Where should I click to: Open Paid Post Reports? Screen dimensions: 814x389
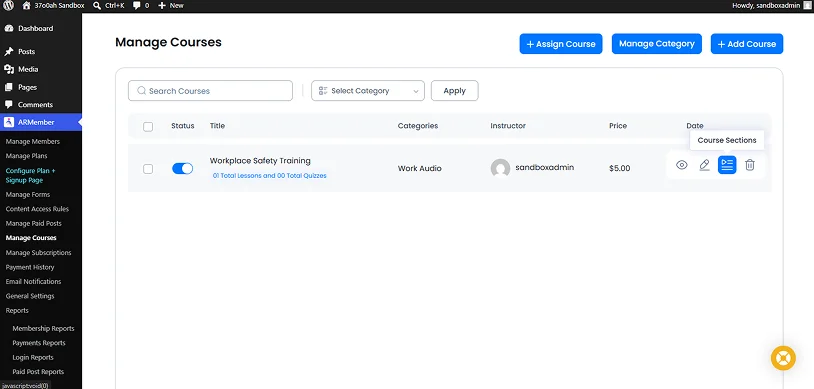[x=38, y=372]
